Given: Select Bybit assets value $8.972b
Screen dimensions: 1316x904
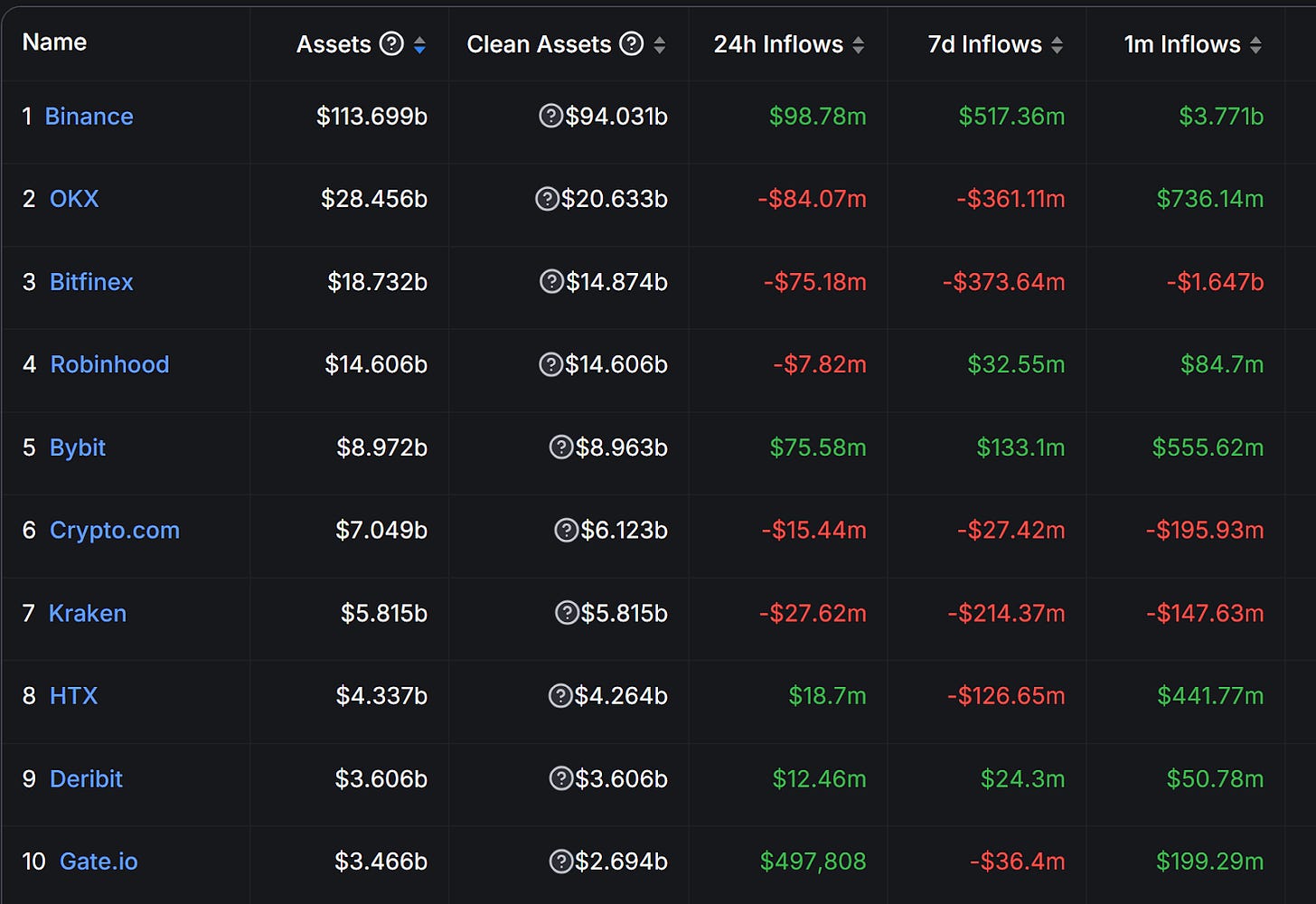Looking at the screenshot, I should (x=381, y=447).
